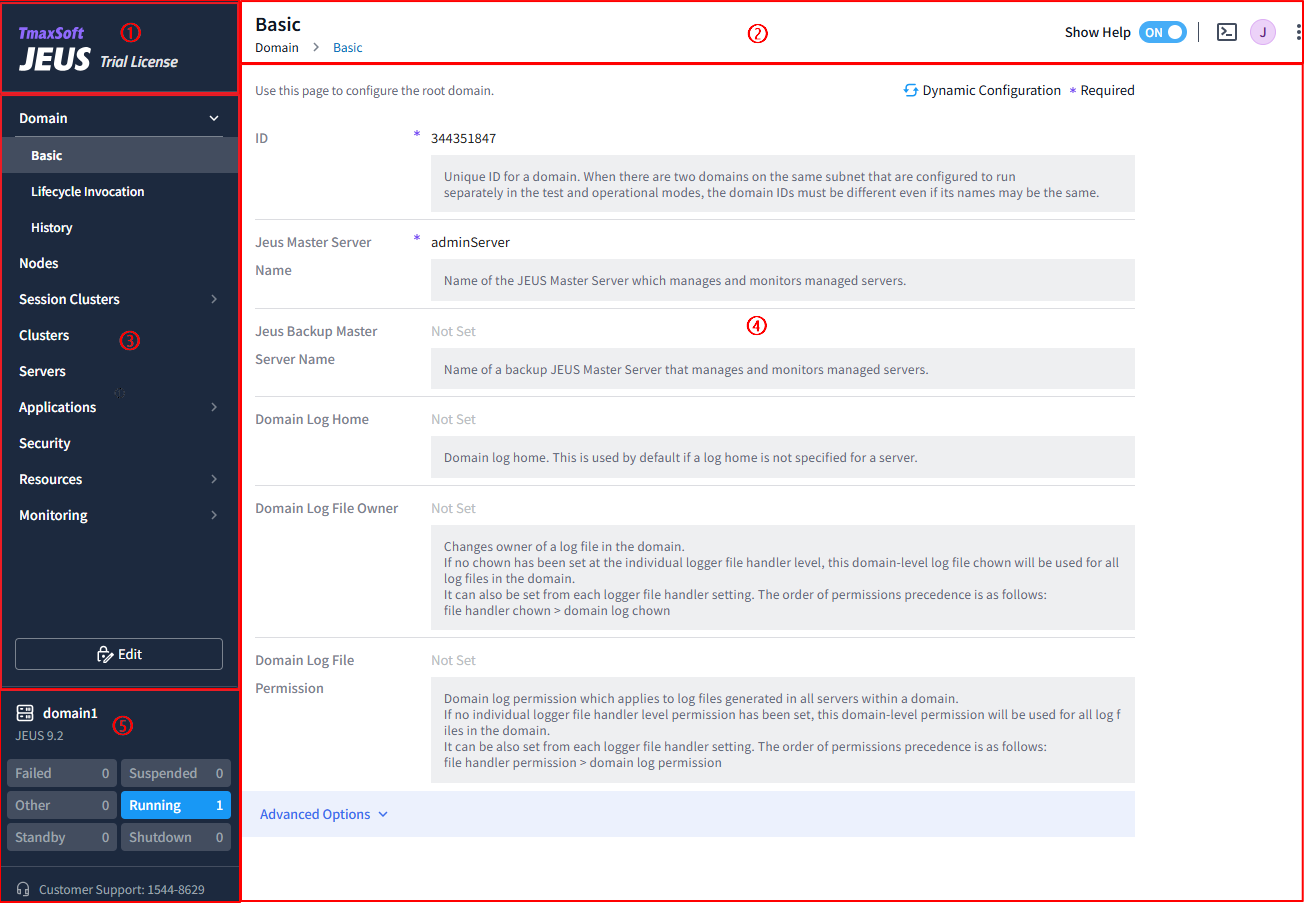
Task: Click the Edit button
Action: [x=119, y=654]
